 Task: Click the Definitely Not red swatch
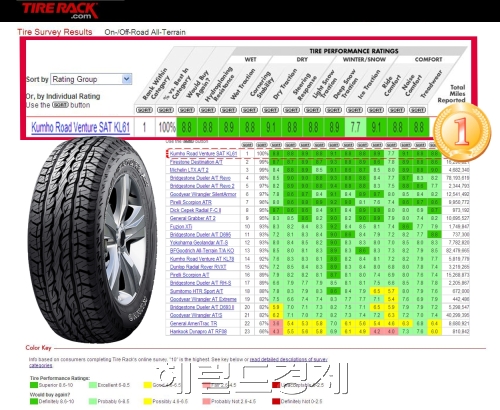pos(276,401)
